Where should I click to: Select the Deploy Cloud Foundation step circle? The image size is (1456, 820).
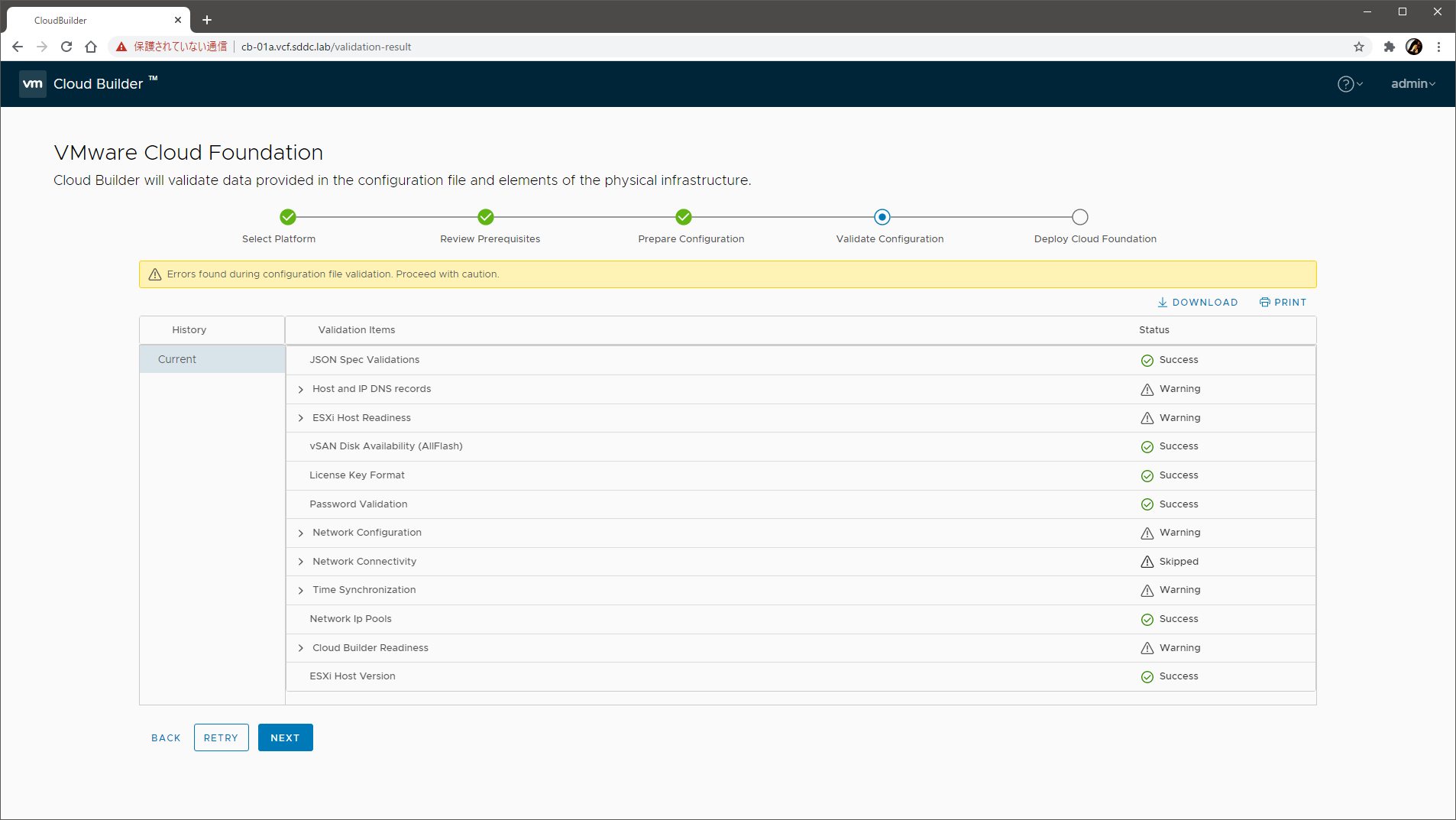pyautogui.click(x=1079, y=217)
